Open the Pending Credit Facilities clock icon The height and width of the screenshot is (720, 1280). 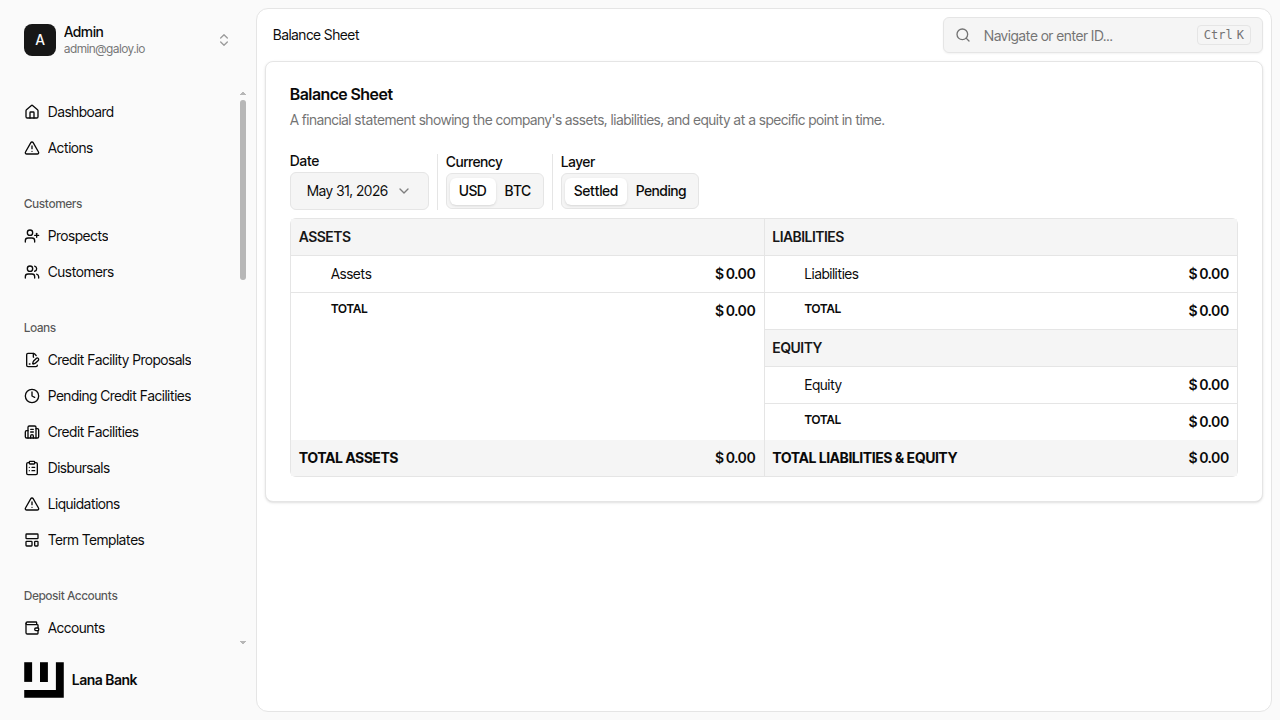pos(32,396)
